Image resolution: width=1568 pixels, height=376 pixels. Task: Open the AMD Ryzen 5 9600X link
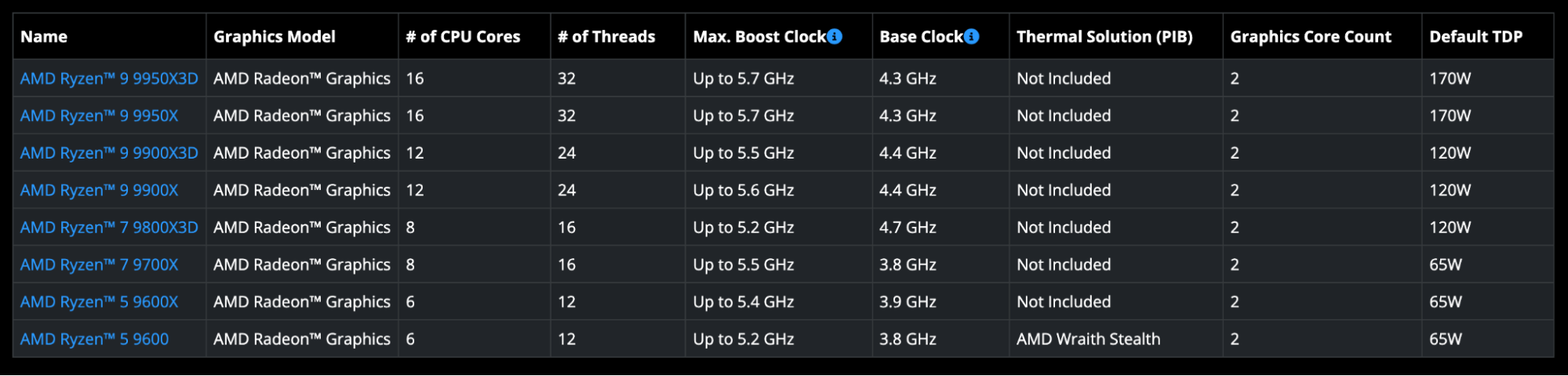tap(99, 302)
